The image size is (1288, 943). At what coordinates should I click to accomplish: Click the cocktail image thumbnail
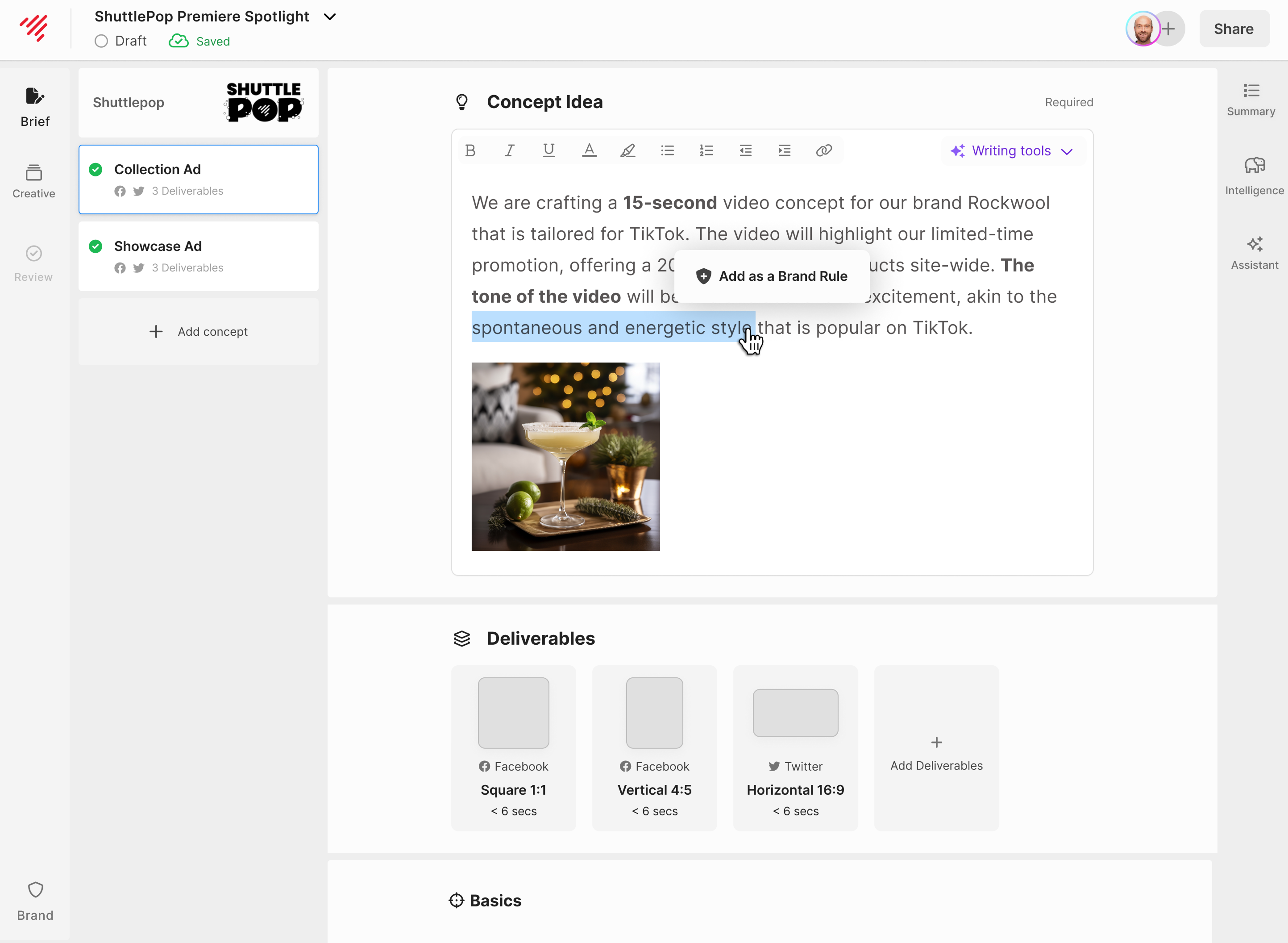(565, 457)
